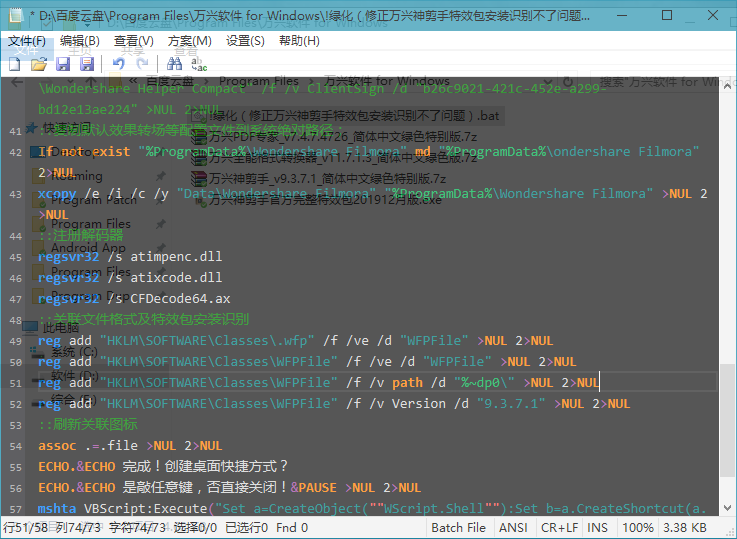Click the 选择0/0 status entry
737x539 pixels.
[x=195, y=528]
